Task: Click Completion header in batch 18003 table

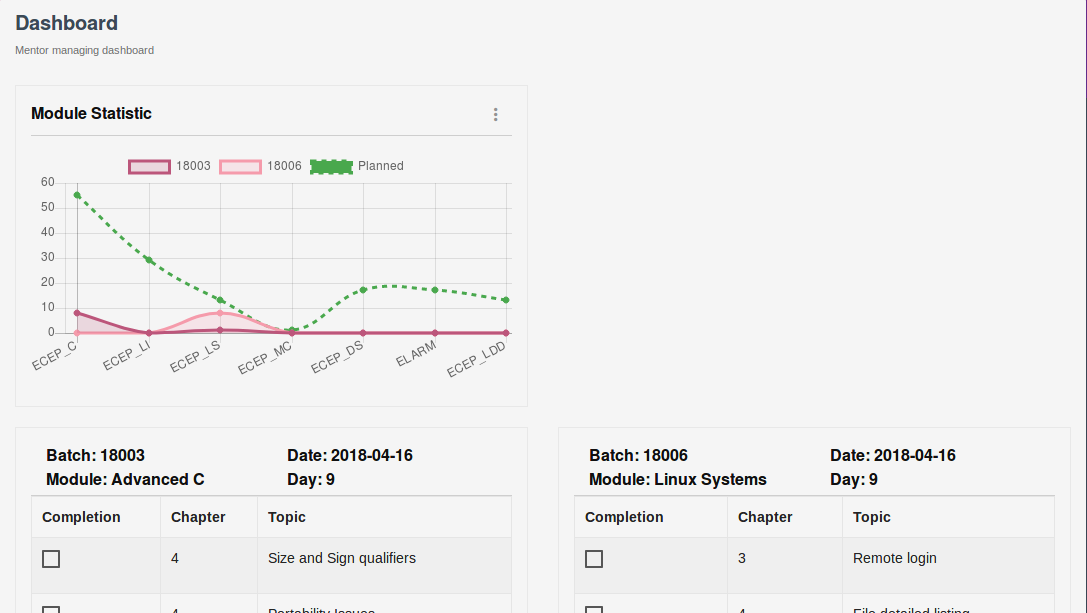Action: click(x=81, y=517)
